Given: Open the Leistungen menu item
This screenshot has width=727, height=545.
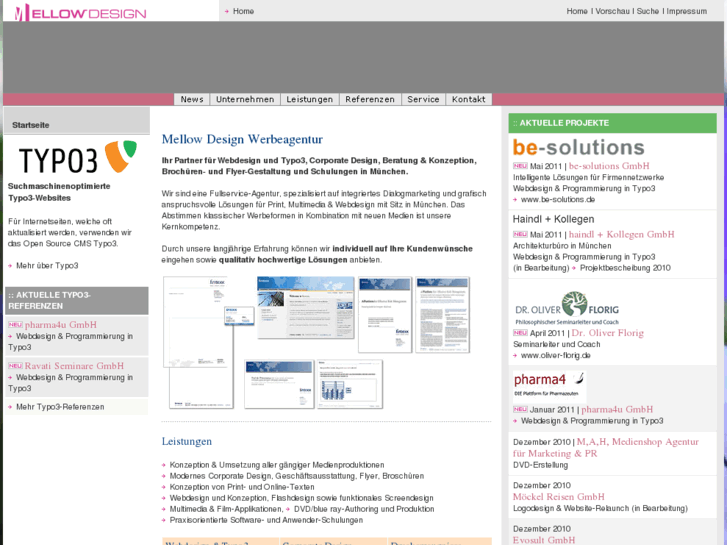Looking at the screenshot, I should point(310,99).
